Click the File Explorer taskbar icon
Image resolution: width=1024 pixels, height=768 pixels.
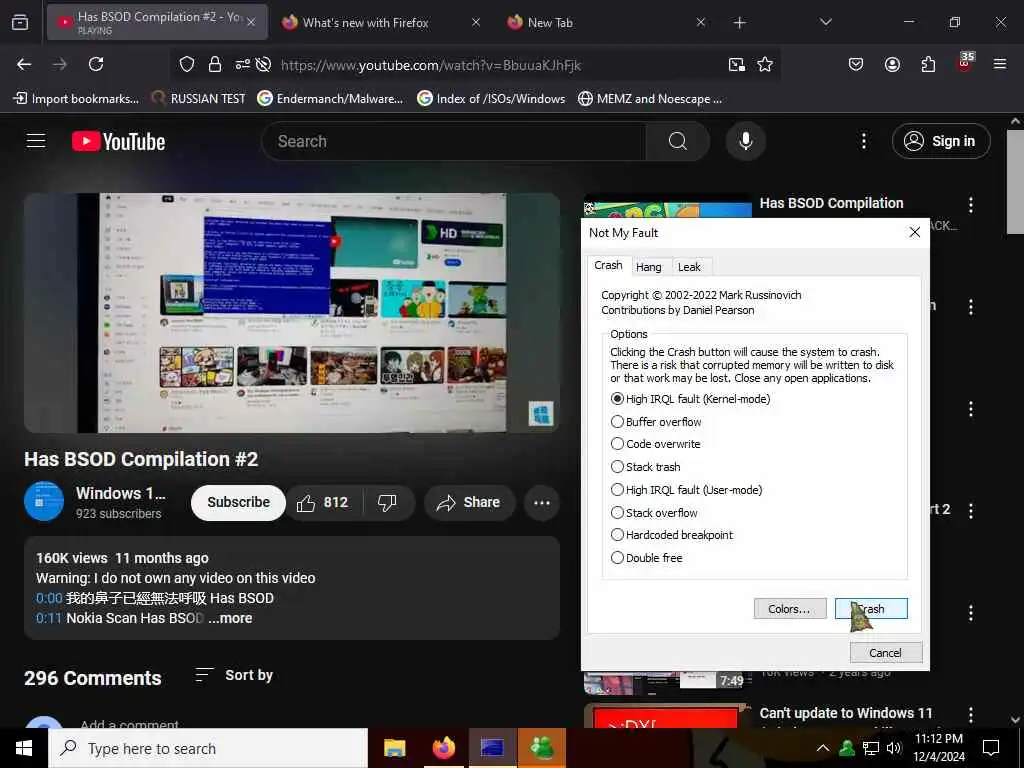click(x=394, y=748)
